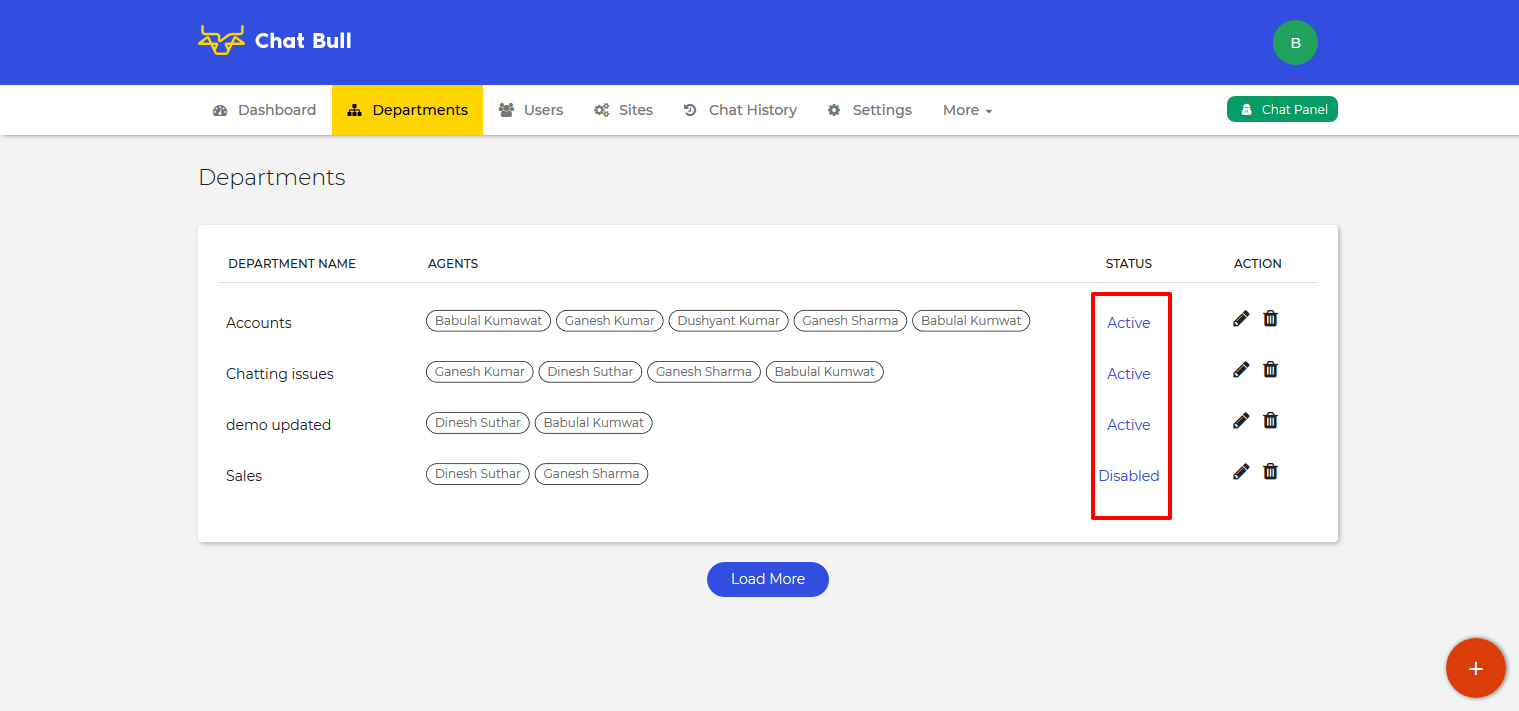Screen dimensions: 1519x711
Task: Add a department with red plus button
Action: point(1475,668)
